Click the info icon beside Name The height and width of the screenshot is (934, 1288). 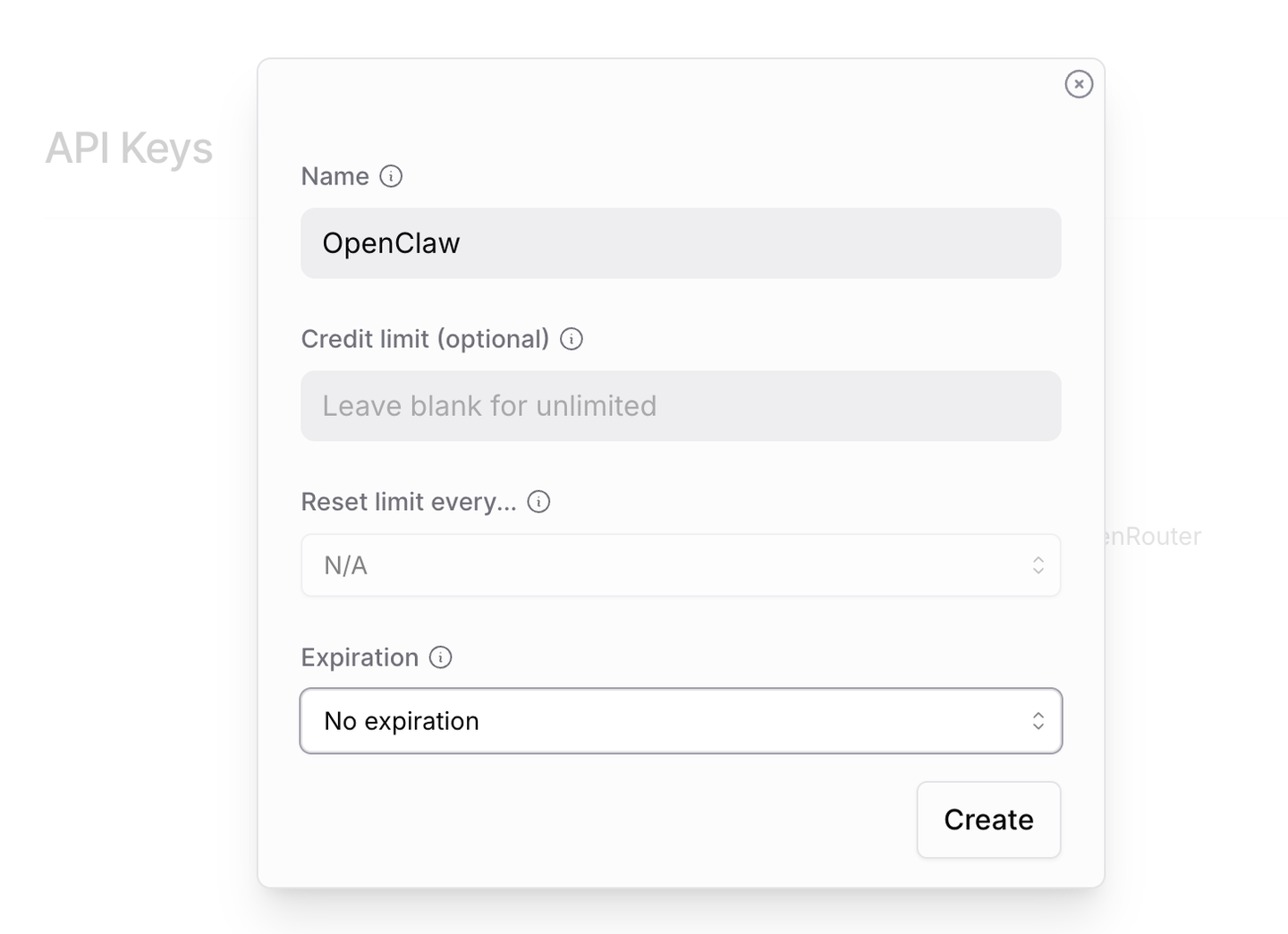tap(391, 176)
